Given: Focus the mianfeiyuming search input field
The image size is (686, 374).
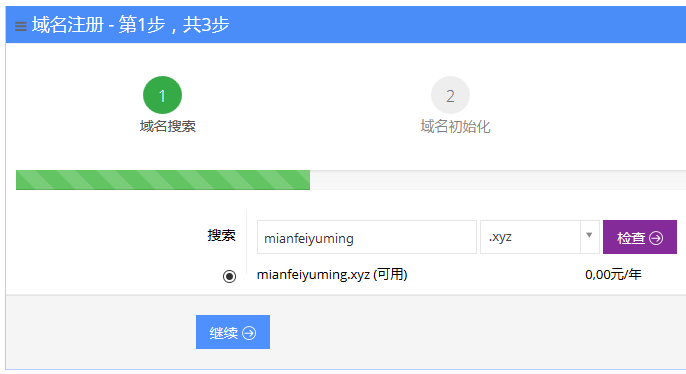Looking at the screenshot, I should tap(367, 237).
